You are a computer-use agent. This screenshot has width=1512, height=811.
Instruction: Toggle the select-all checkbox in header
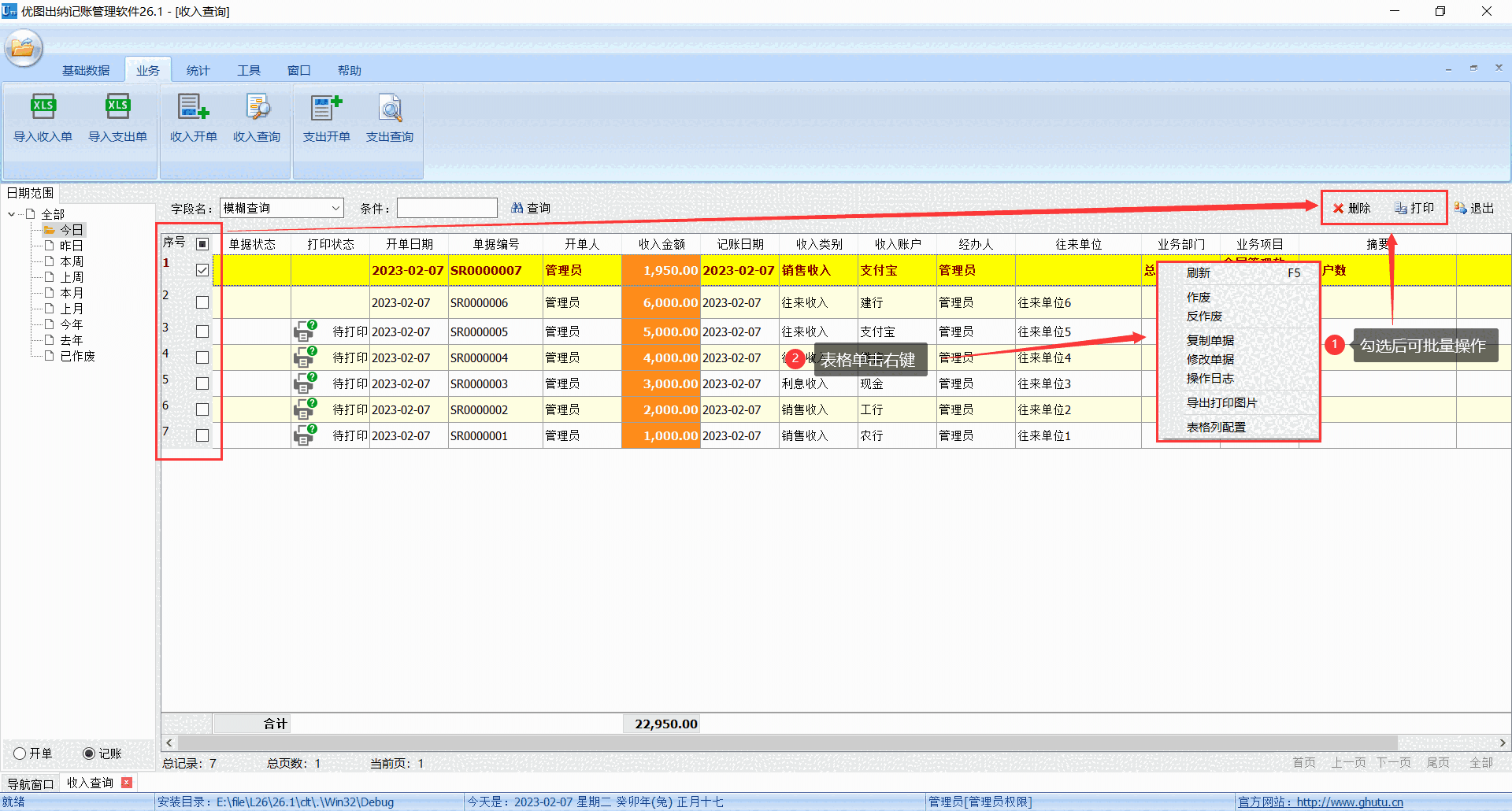coord(202,244)
